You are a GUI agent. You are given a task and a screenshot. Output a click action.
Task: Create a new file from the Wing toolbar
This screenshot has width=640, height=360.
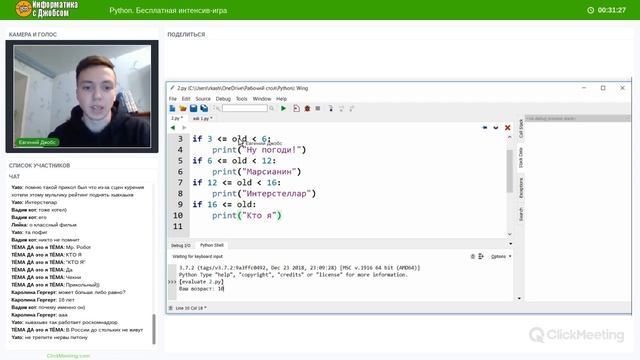tap(172, 108)
